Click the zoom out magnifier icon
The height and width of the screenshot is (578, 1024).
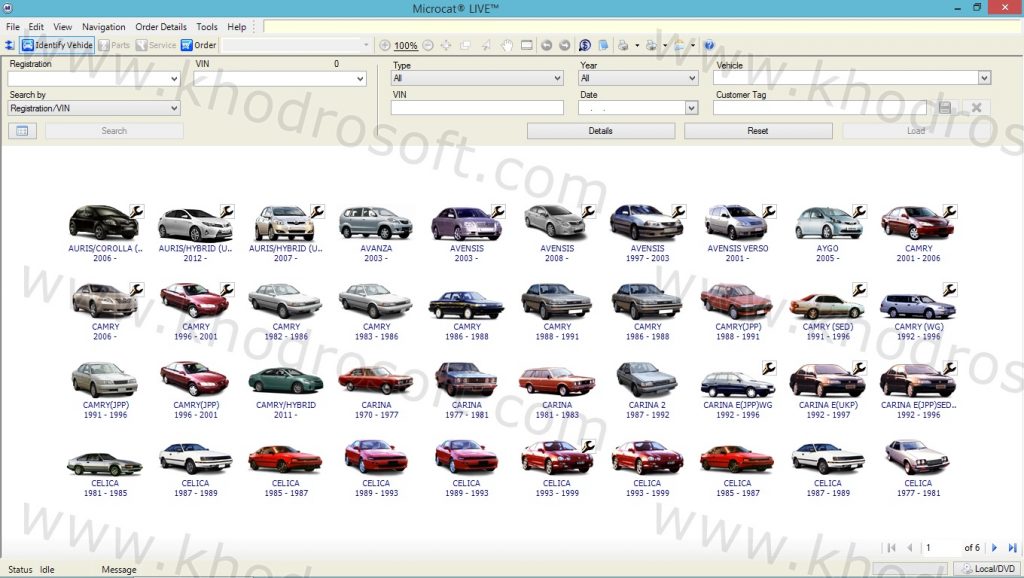pyautogui.click(x=428, y=45)
